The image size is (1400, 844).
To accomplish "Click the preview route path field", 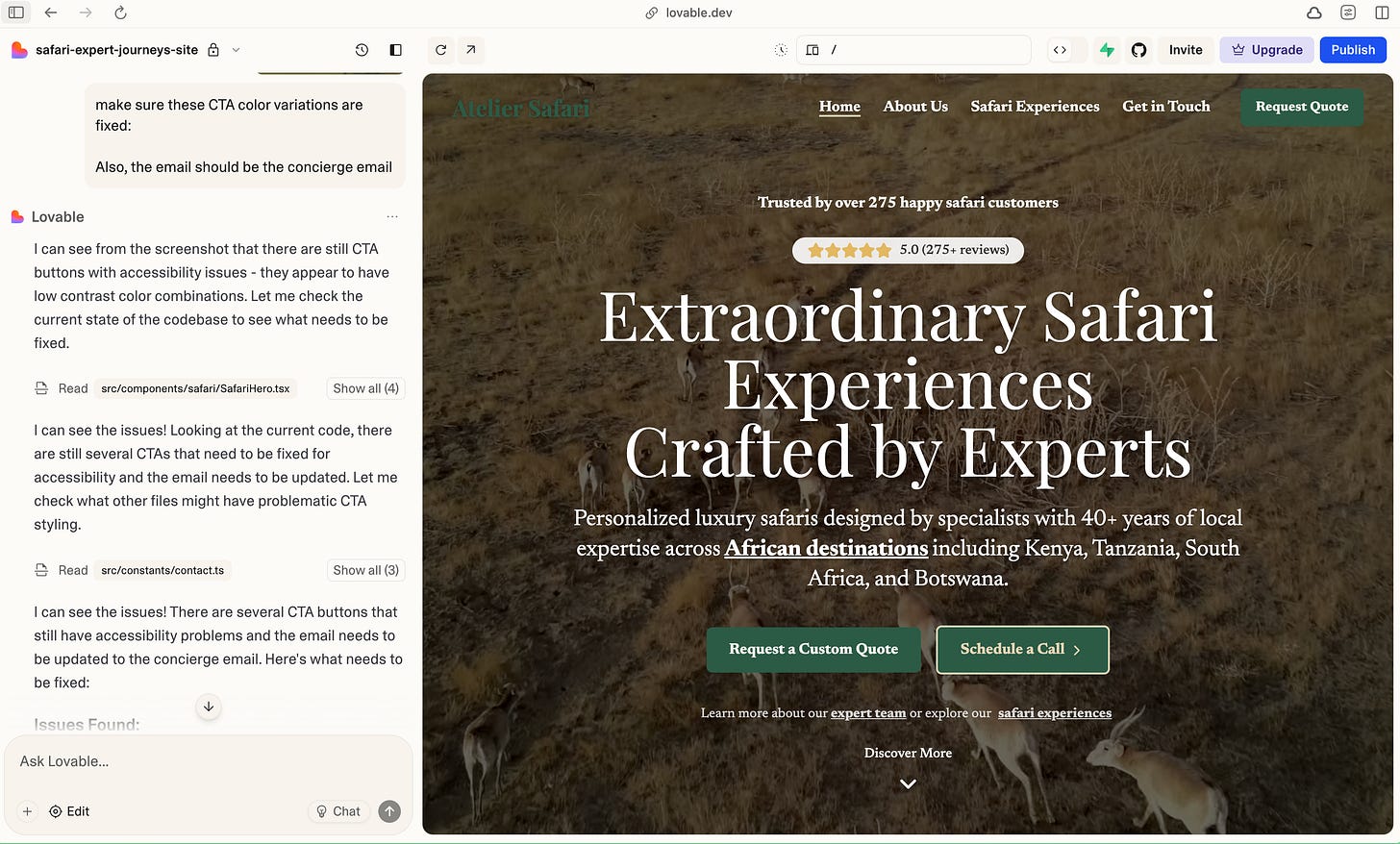I will point(913,50).
